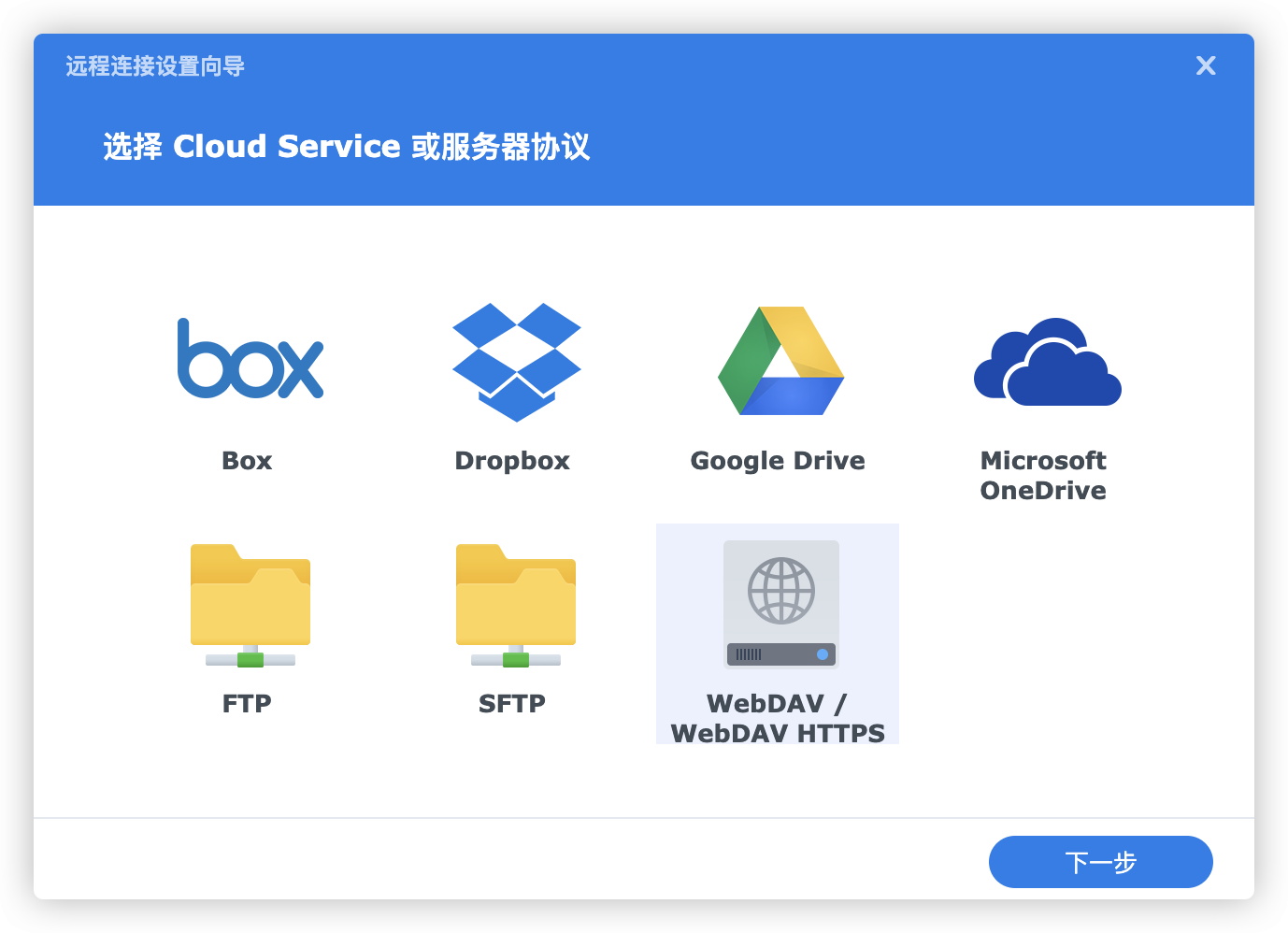Click the green connector under the FTP folder

click(x=250, y=660)
